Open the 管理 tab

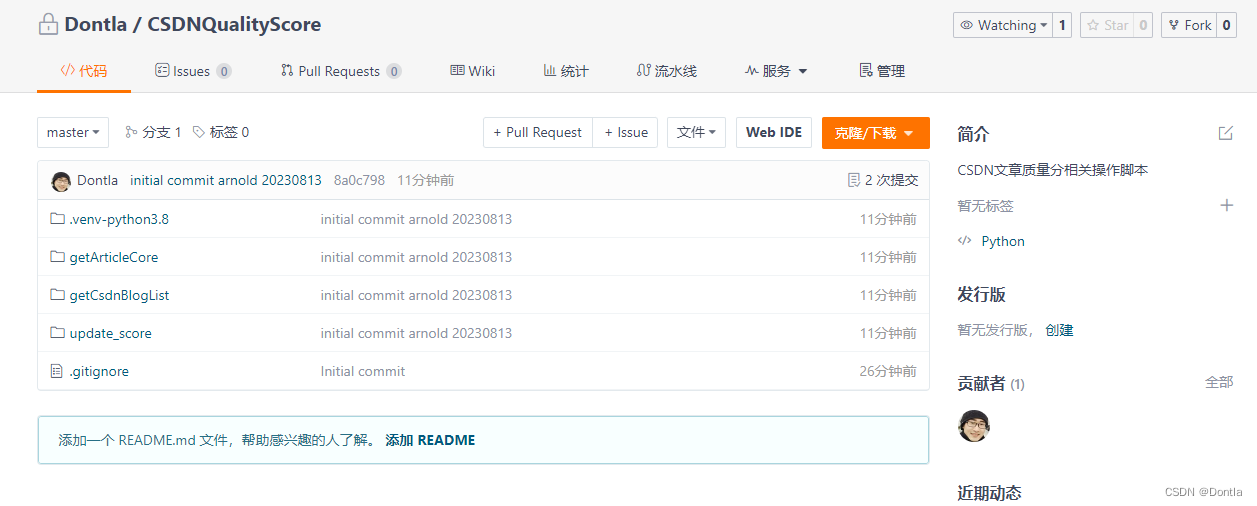click(x=882, y=71)
